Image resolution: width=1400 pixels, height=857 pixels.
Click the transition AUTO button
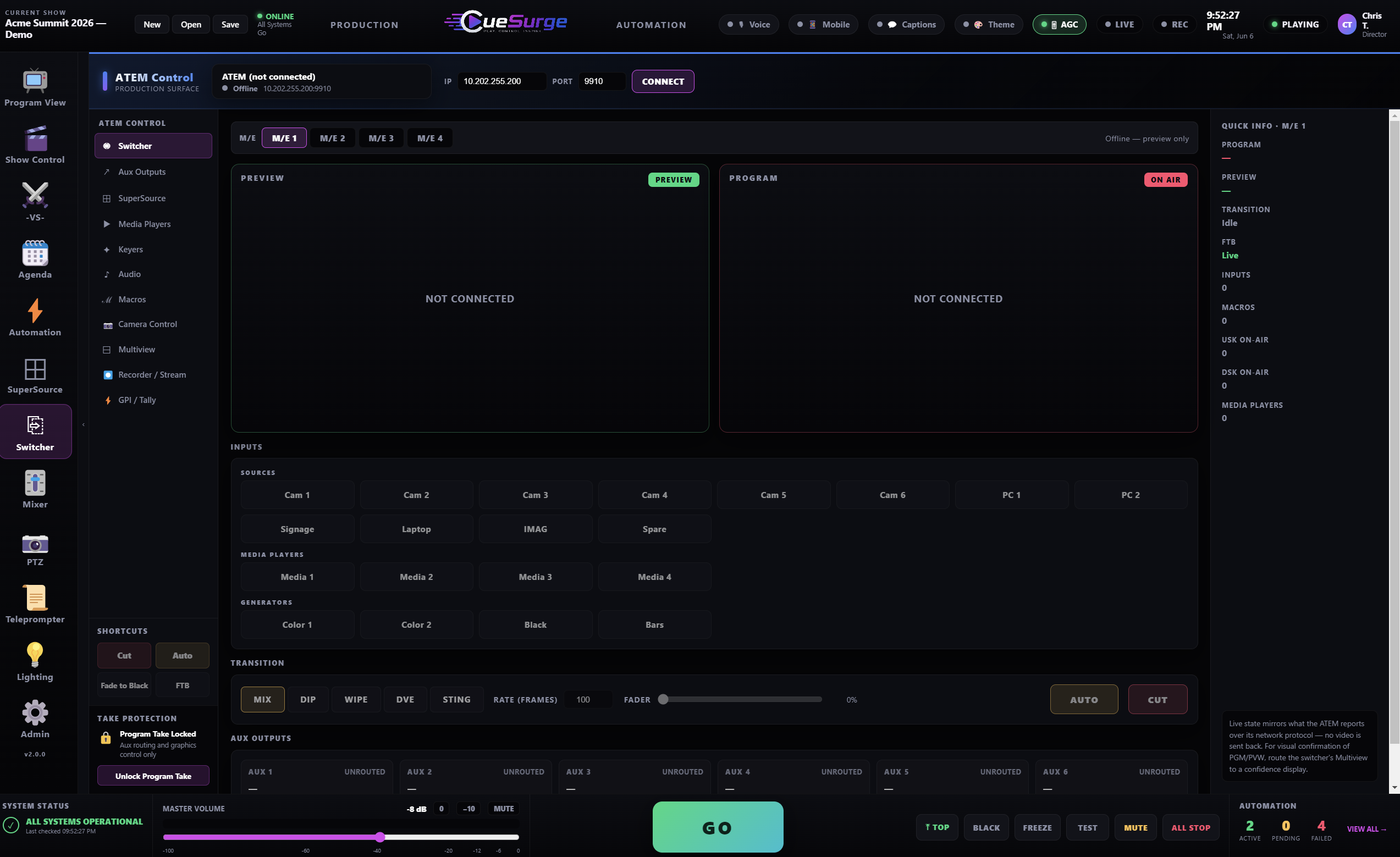click(1083, 700)
